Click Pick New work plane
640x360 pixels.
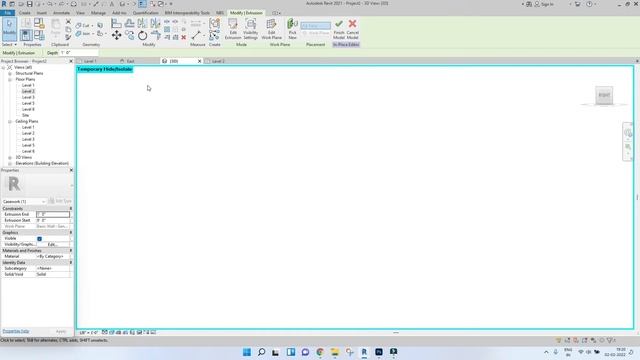pos(292,29)
